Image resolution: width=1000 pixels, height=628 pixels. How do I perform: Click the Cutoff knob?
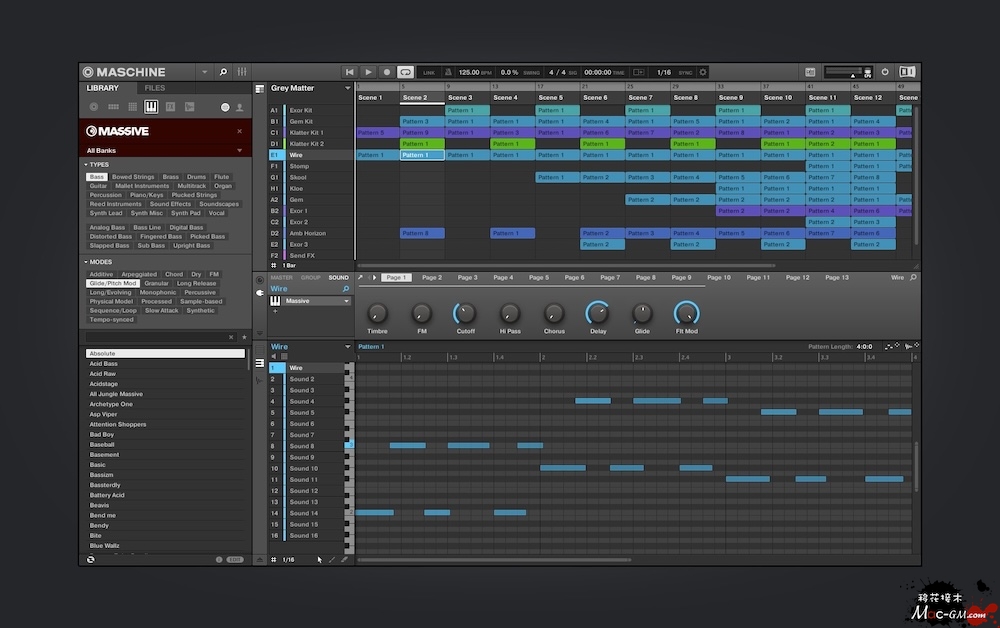[x=465, y=313]
